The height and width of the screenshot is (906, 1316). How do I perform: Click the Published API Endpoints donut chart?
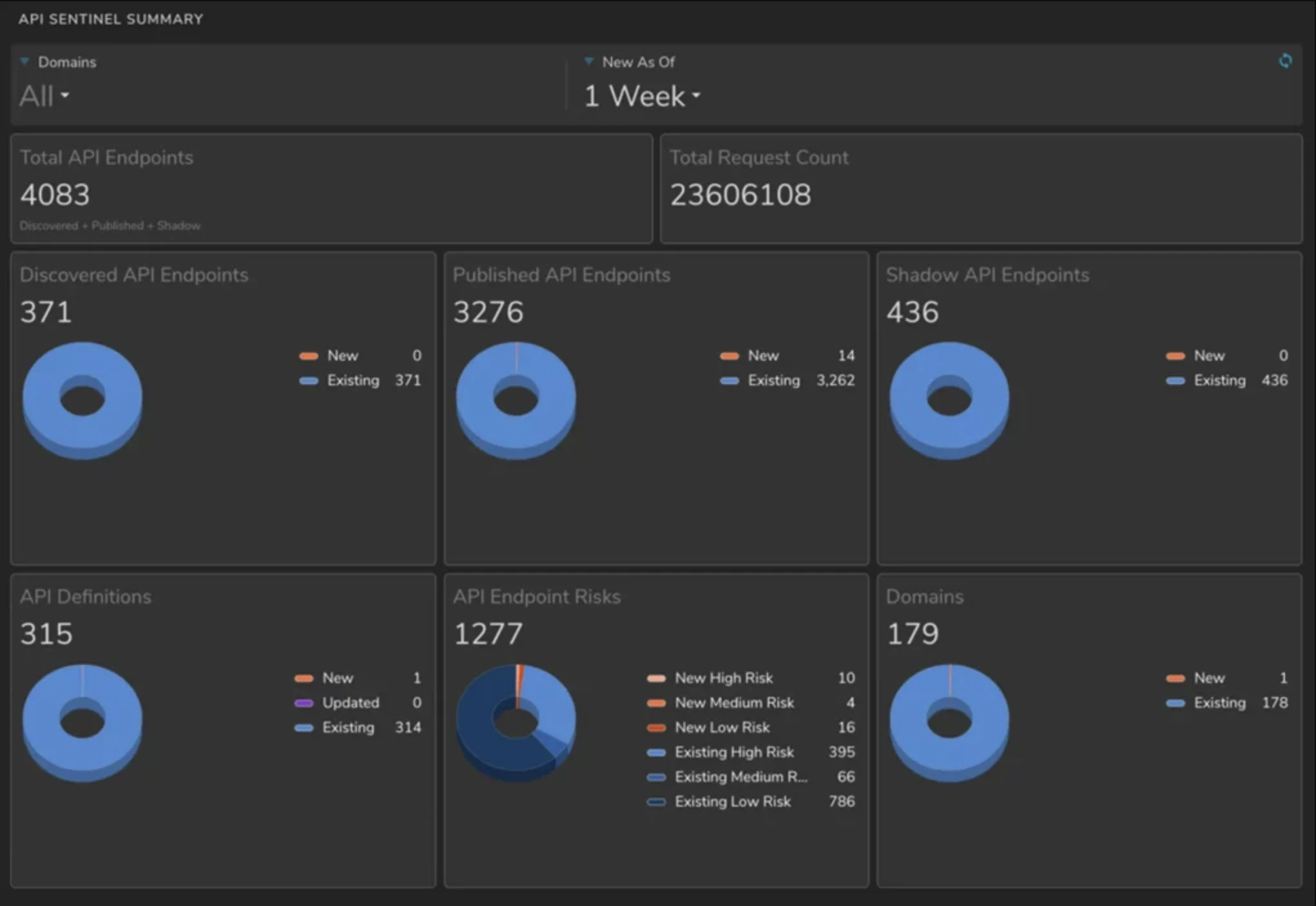pos(516,400)
